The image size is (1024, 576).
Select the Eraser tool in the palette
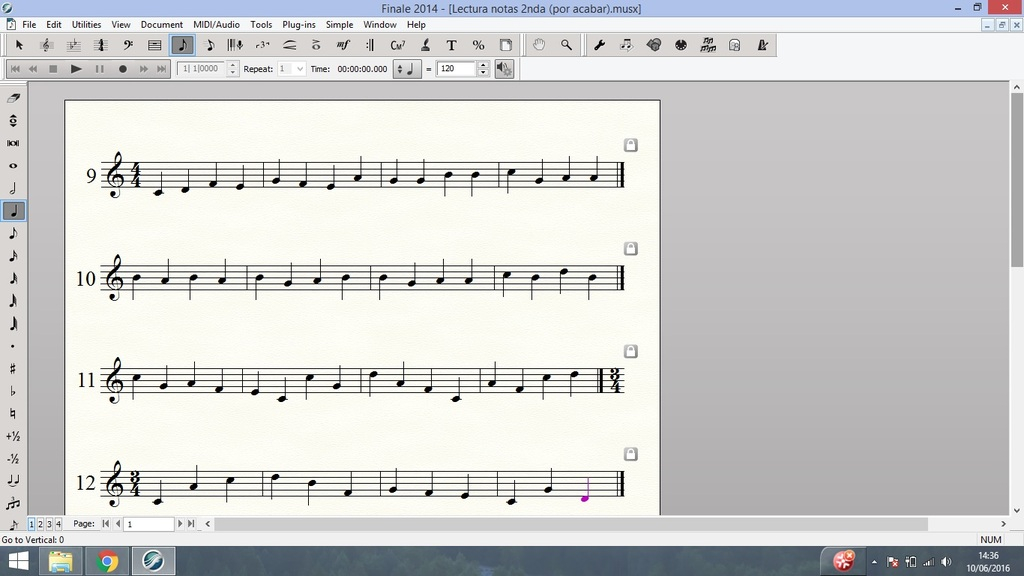(x=13, y=98)
